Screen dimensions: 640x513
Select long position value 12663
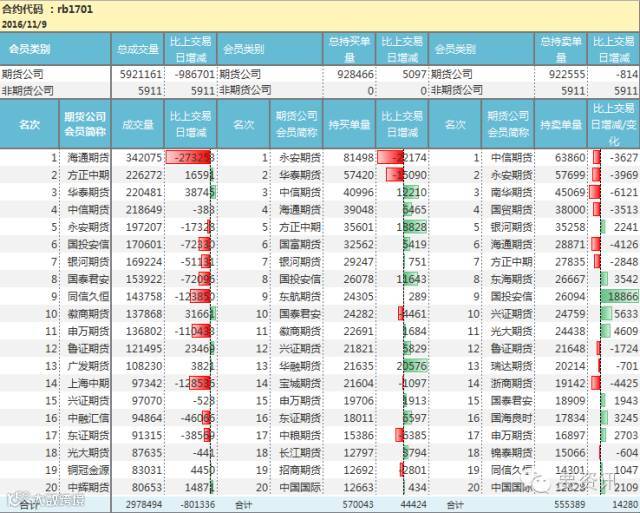click(358, 487)
